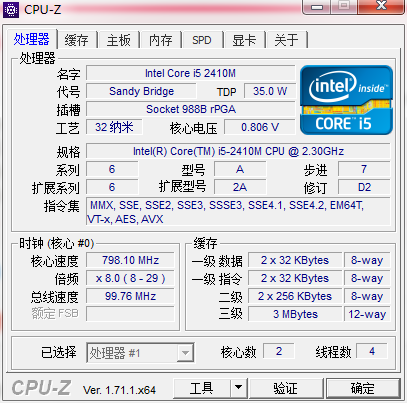The image size is (407, 403).
Task: Click the 指令集 instruction set box
Action: (x=238, y=212)
